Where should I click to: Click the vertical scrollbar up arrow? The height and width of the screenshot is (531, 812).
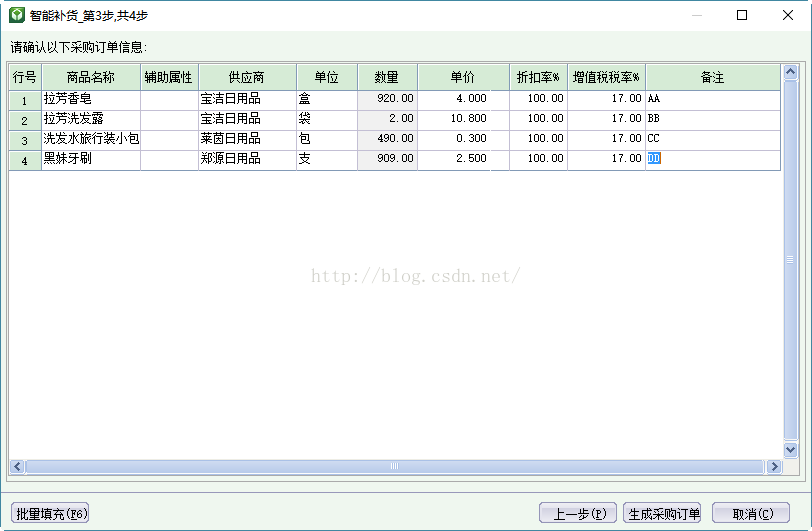tap(790, 72)
